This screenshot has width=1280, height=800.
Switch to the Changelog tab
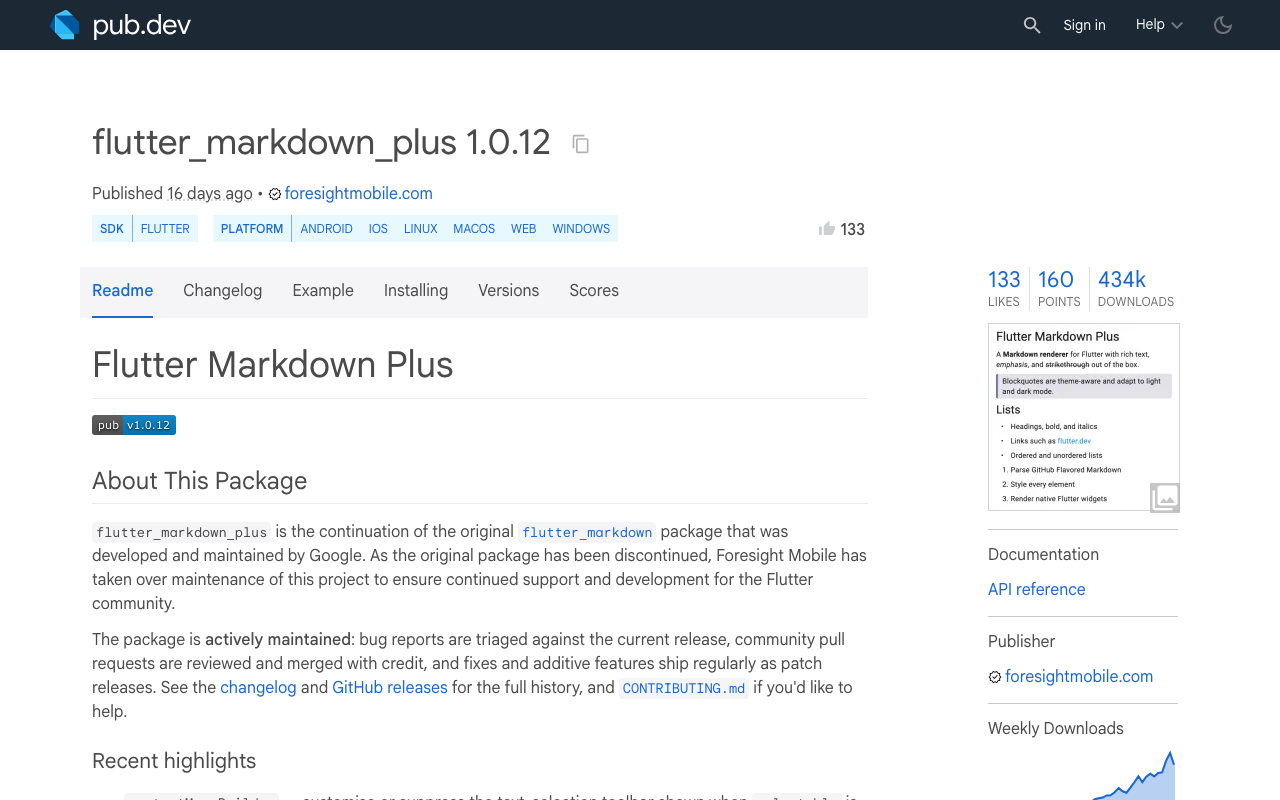point(222,291)
